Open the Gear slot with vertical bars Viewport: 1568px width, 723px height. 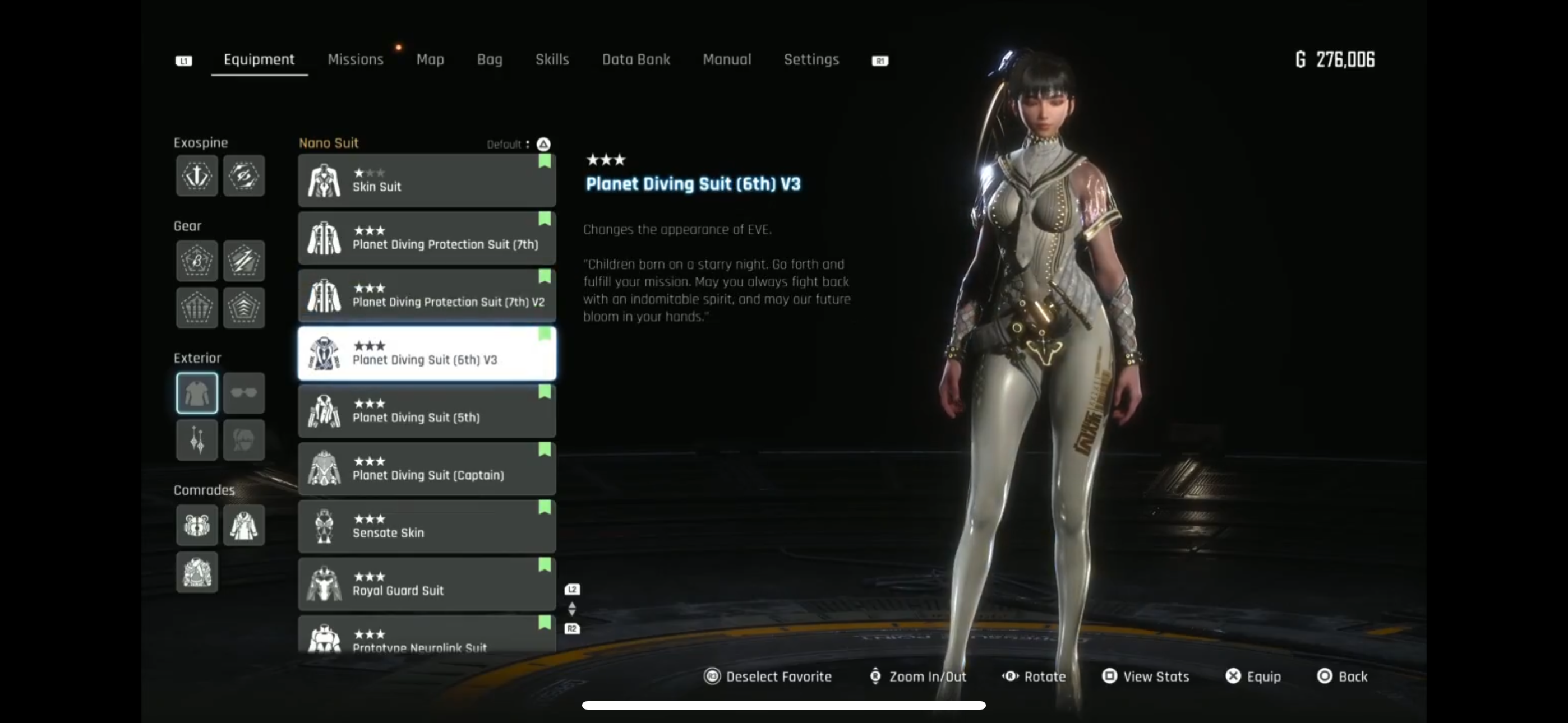[x=197, y=308]
